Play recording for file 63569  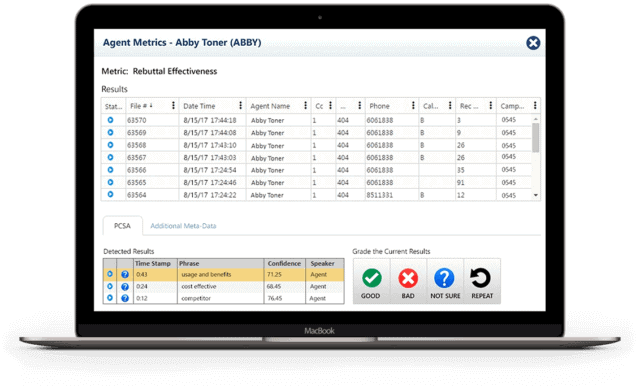(x=110, y=133)
